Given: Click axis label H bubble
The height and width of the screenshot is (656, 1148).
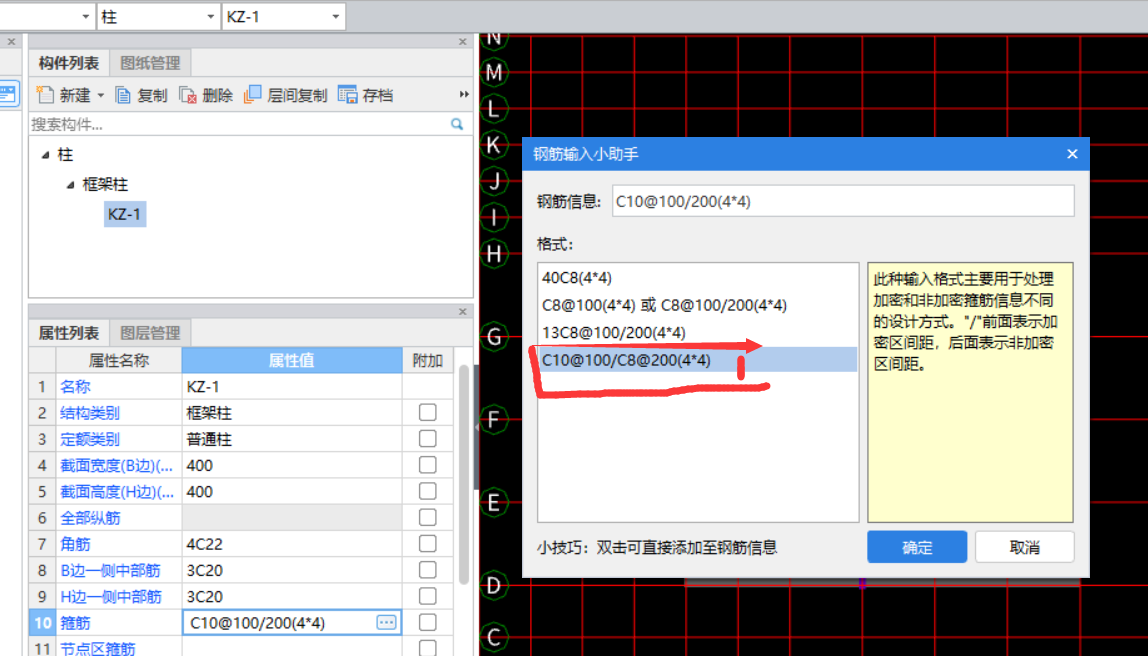Looking at the screenshot, I should (x=494, y=254).
